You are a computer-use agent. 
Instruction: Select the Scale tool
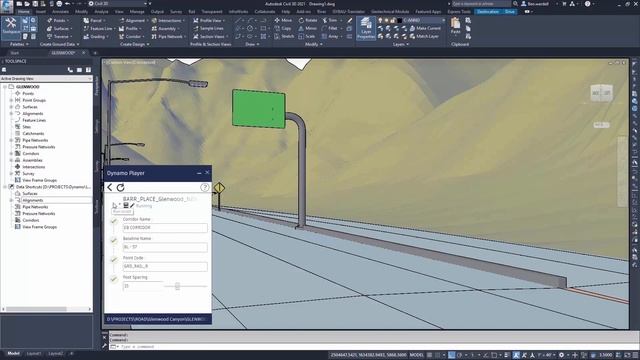coord(307,36)
